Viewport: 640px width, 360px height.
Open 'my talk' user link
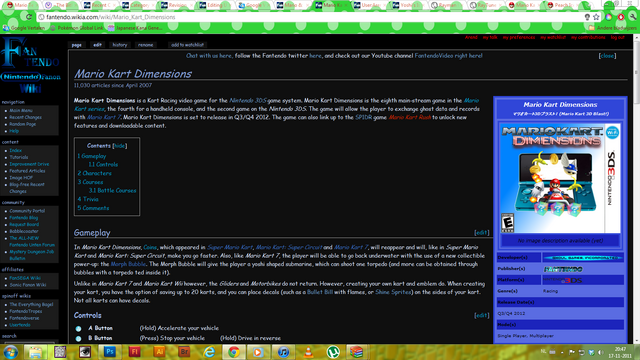point(490,37)
